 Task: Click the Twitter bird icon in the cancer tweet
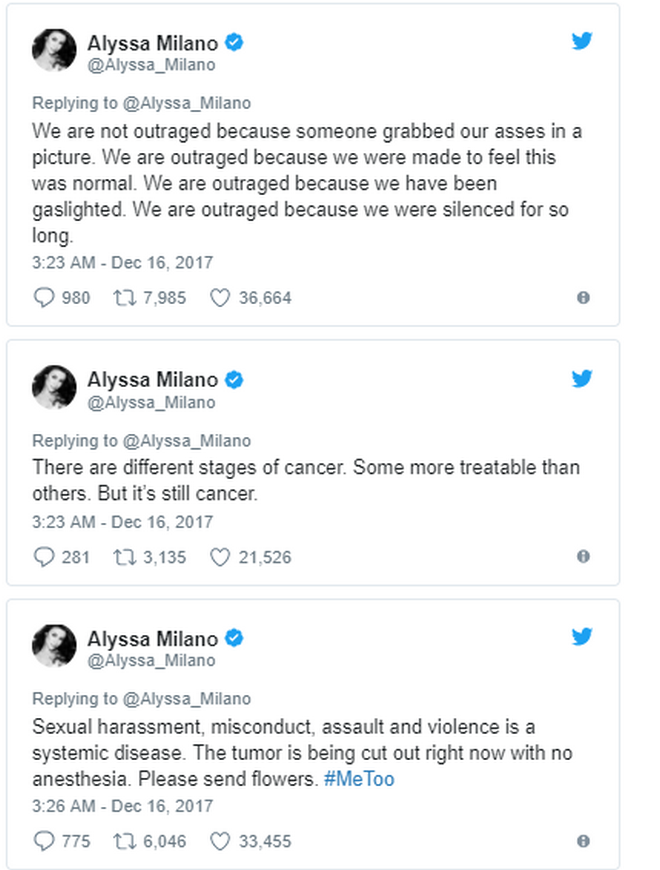click(x=582, y=379)
